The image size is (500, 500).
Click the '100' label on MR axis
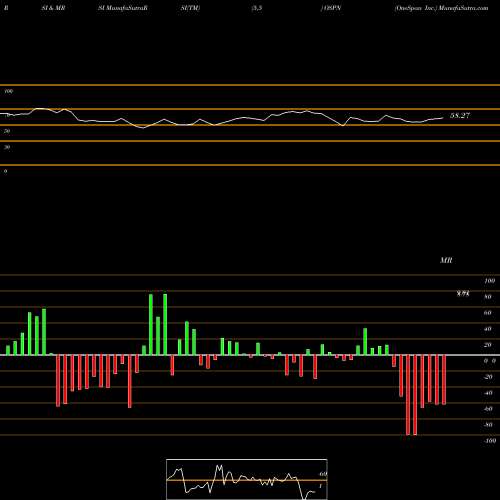point(490,281)
